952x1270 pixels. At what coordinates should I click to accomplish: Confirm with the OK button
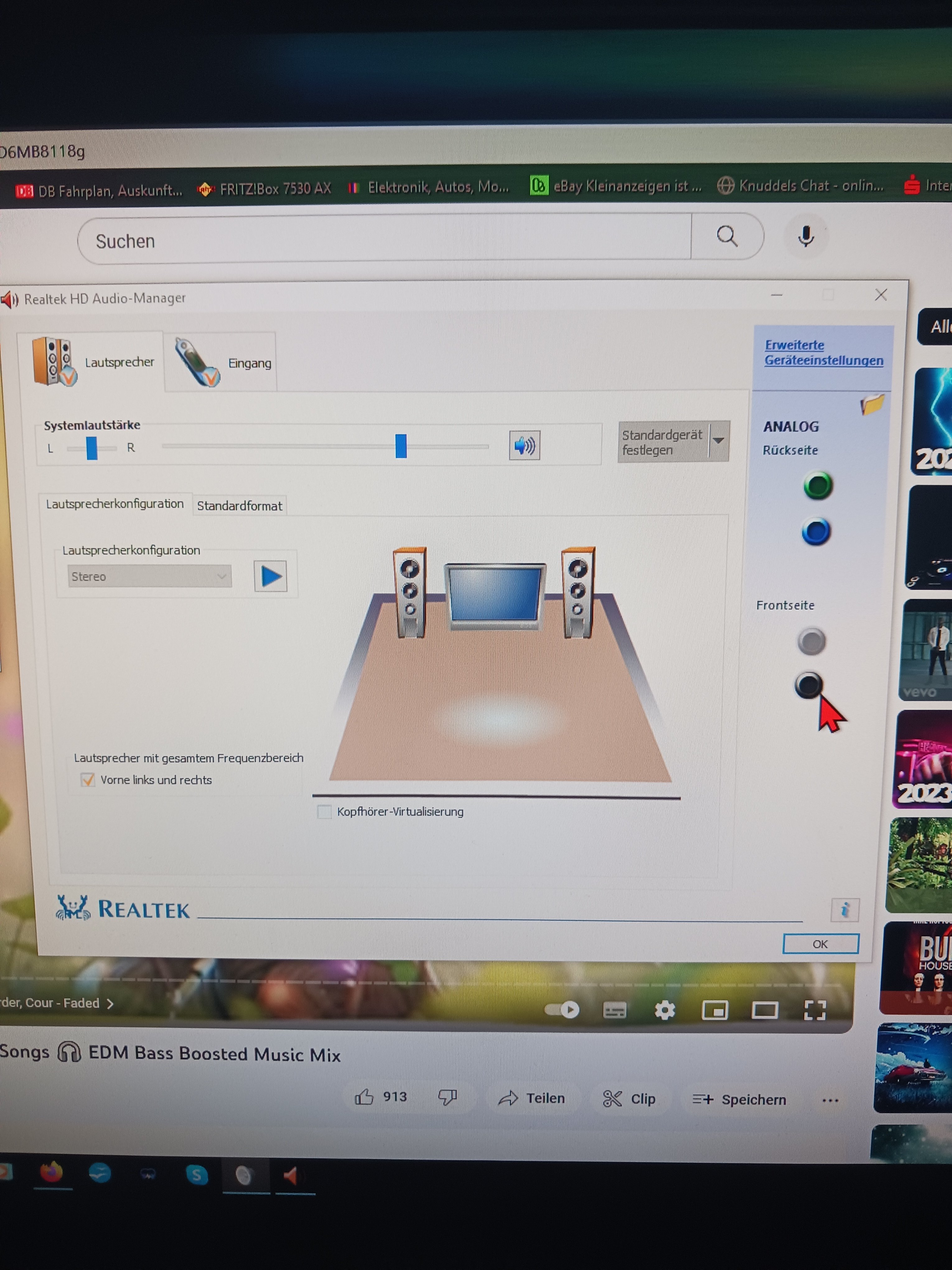coord(820,944)
